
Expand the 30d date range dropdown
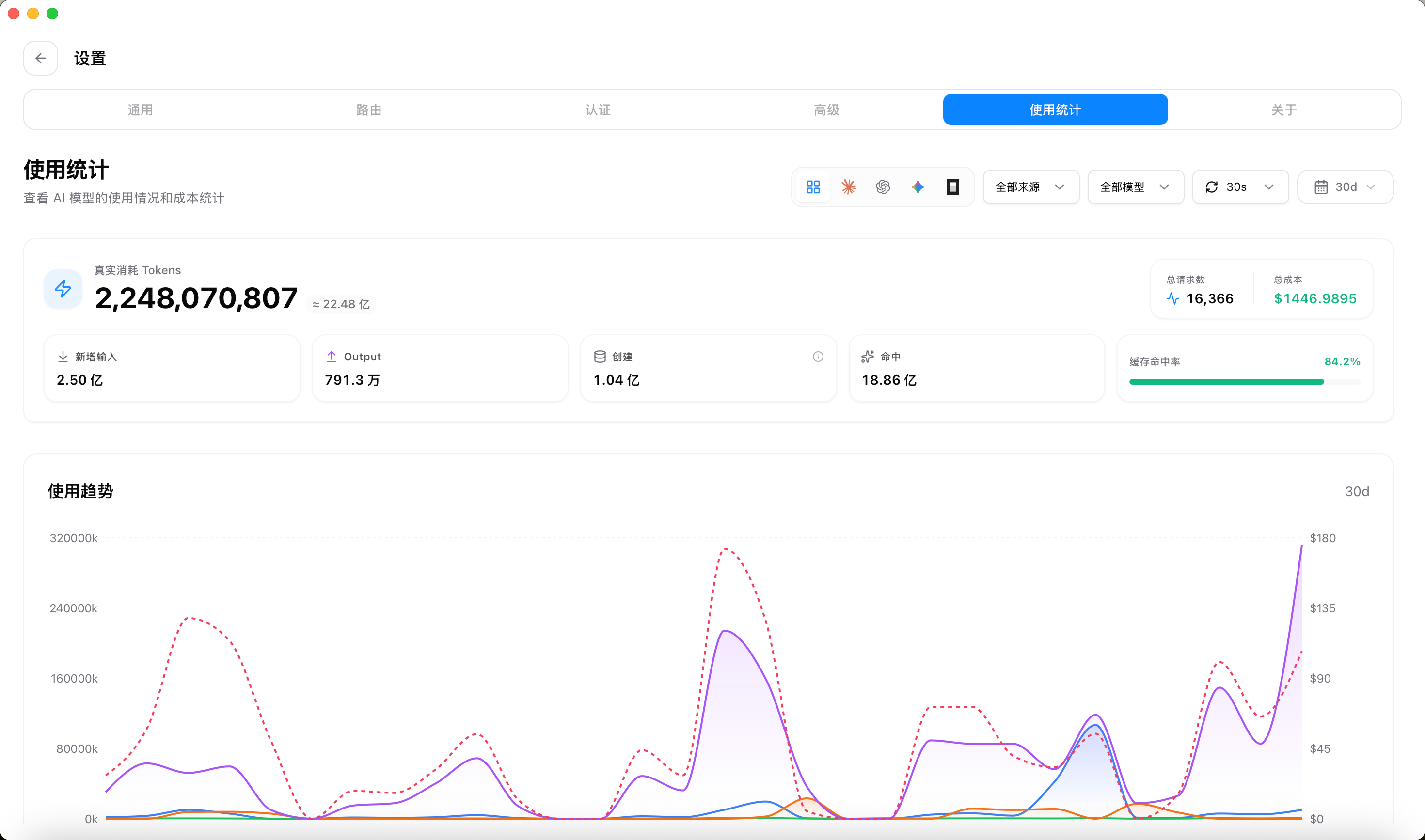point(1345,187)
